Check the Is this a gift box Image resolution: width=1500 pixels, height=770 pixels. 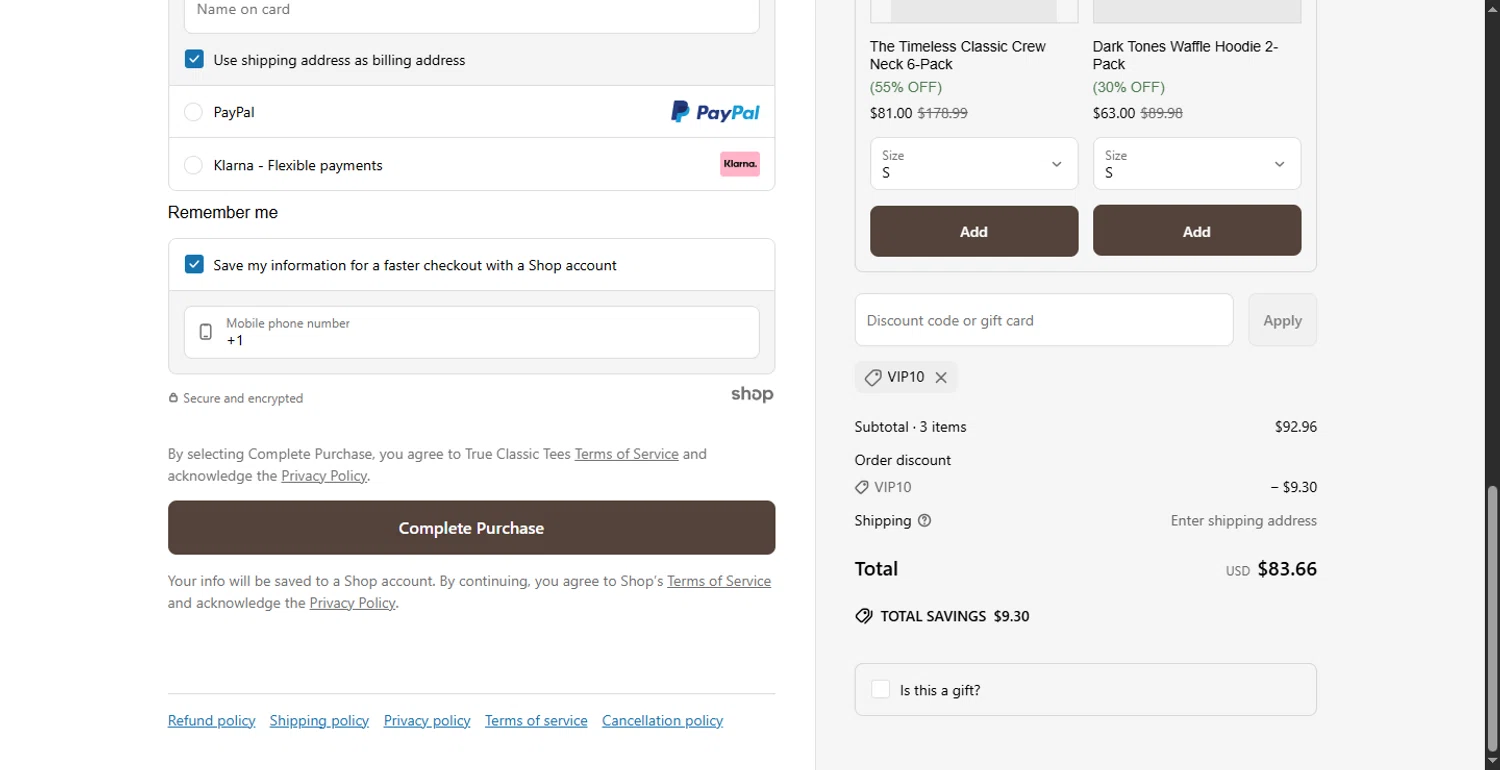pos(881,690)
